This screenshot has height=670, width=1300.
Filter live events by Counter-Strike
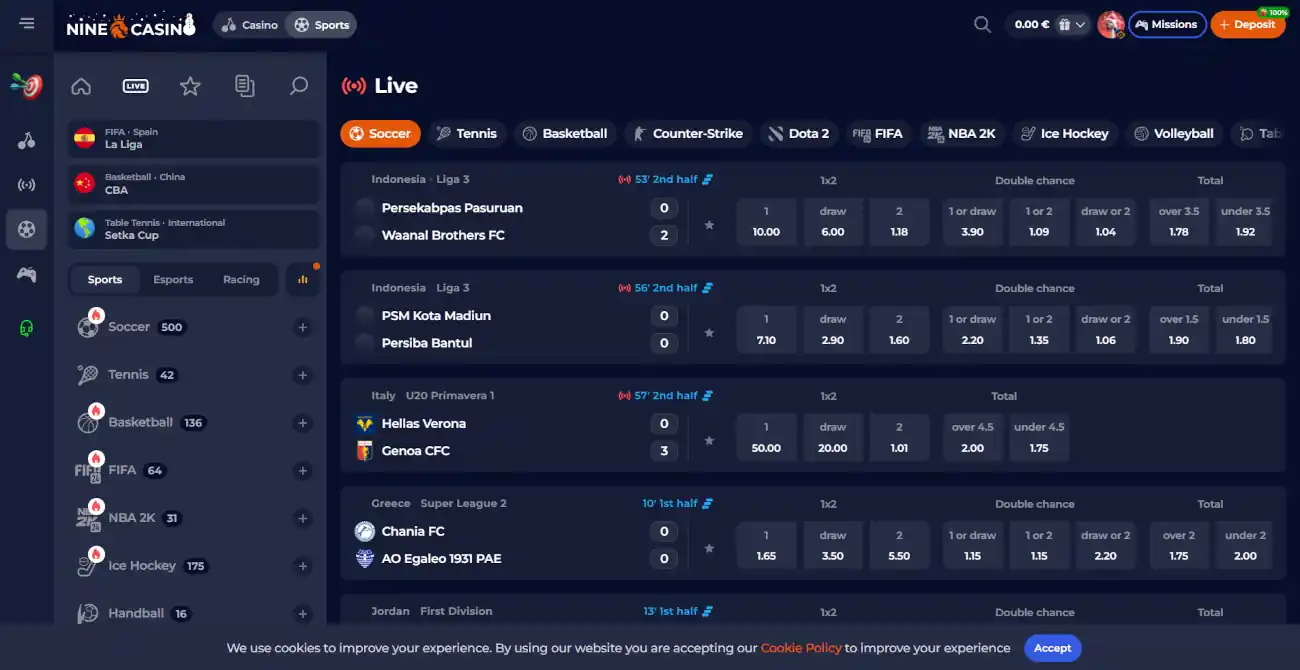point(688,133)
